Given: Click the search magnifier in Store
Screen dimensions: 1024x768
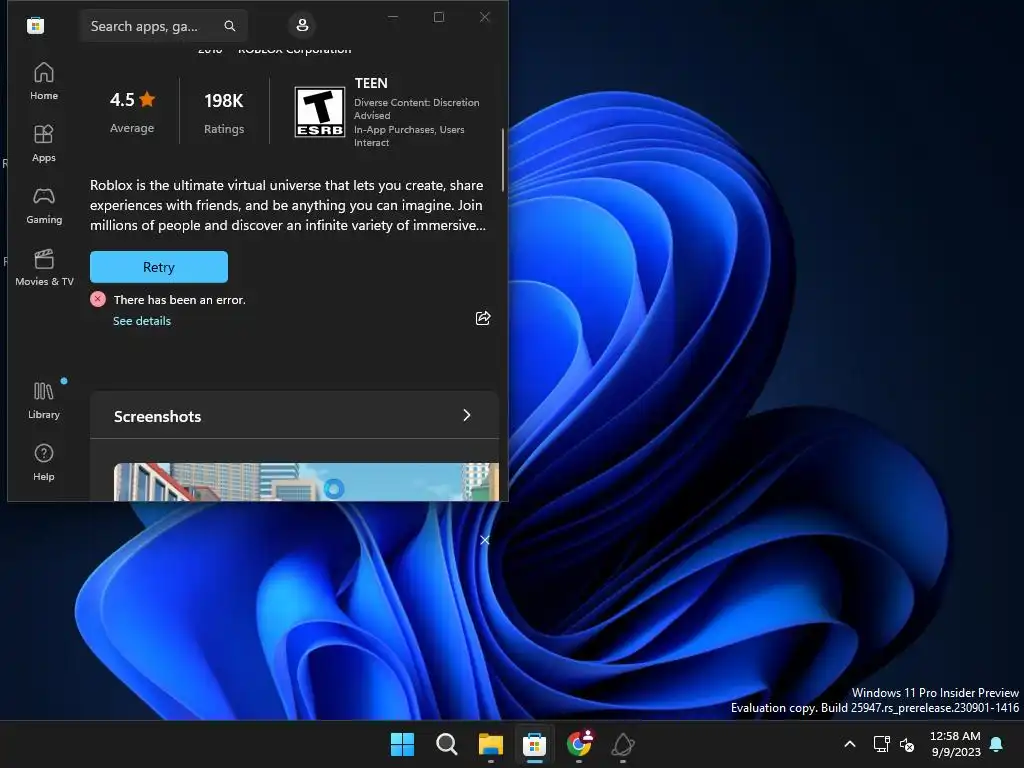Looking at the screenshot, I should [230, 26].
